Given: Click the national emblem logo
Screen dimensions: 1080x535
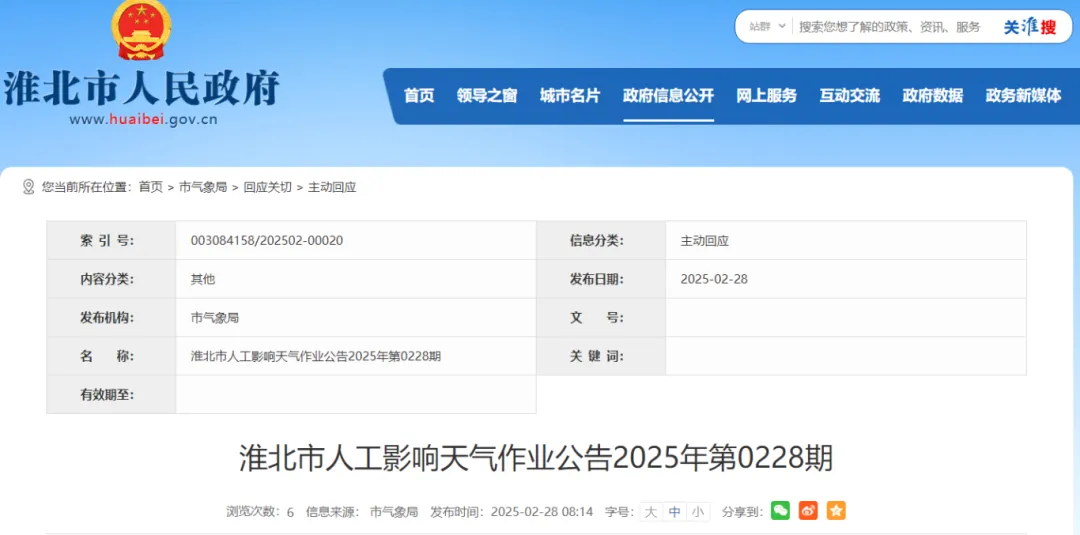Looking at the screenshot, I should coord(141,30).
